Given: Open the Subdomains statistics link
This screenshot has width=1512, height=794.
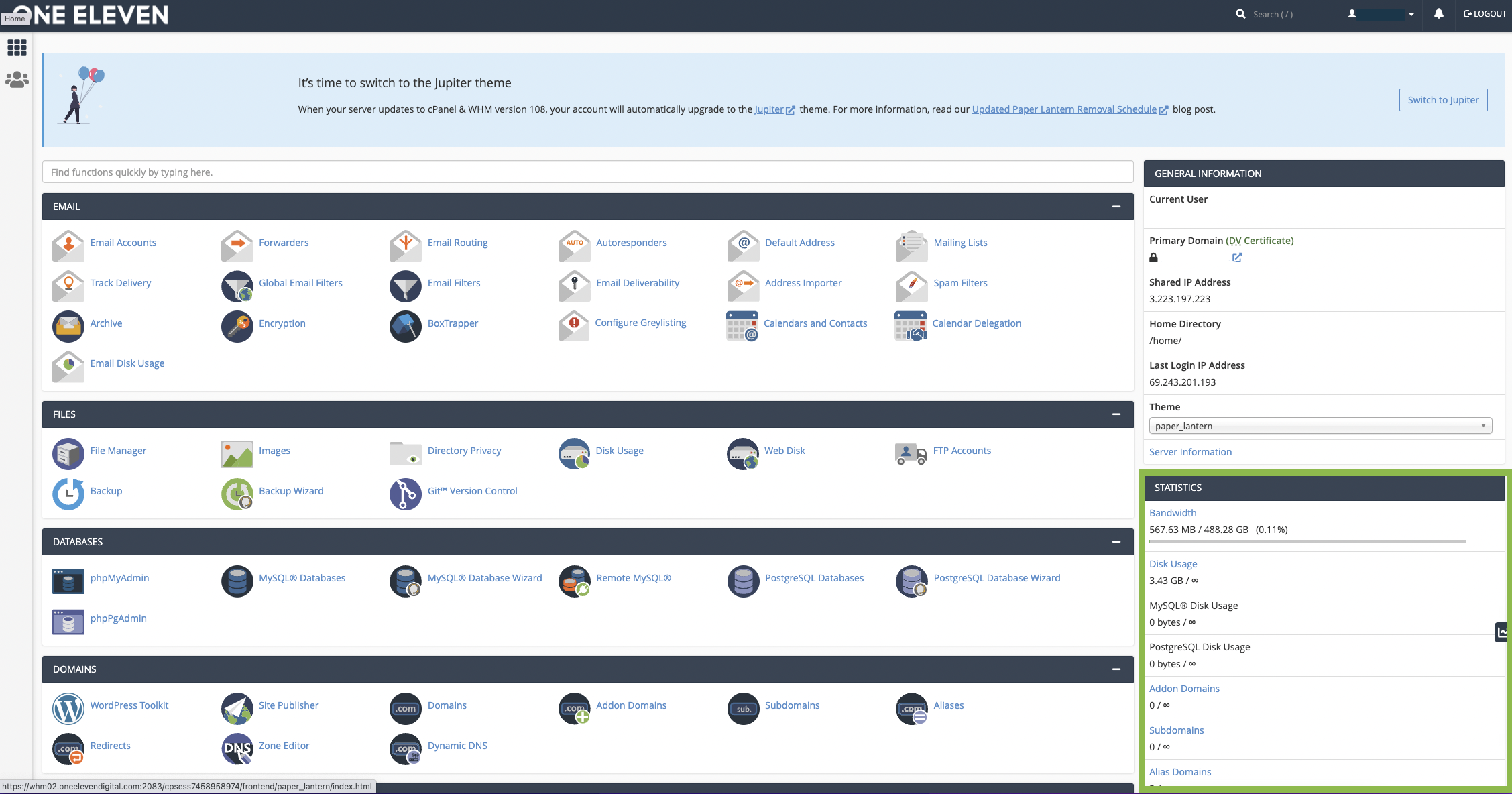Looking at the screenshot, I should click(1176, 730).
